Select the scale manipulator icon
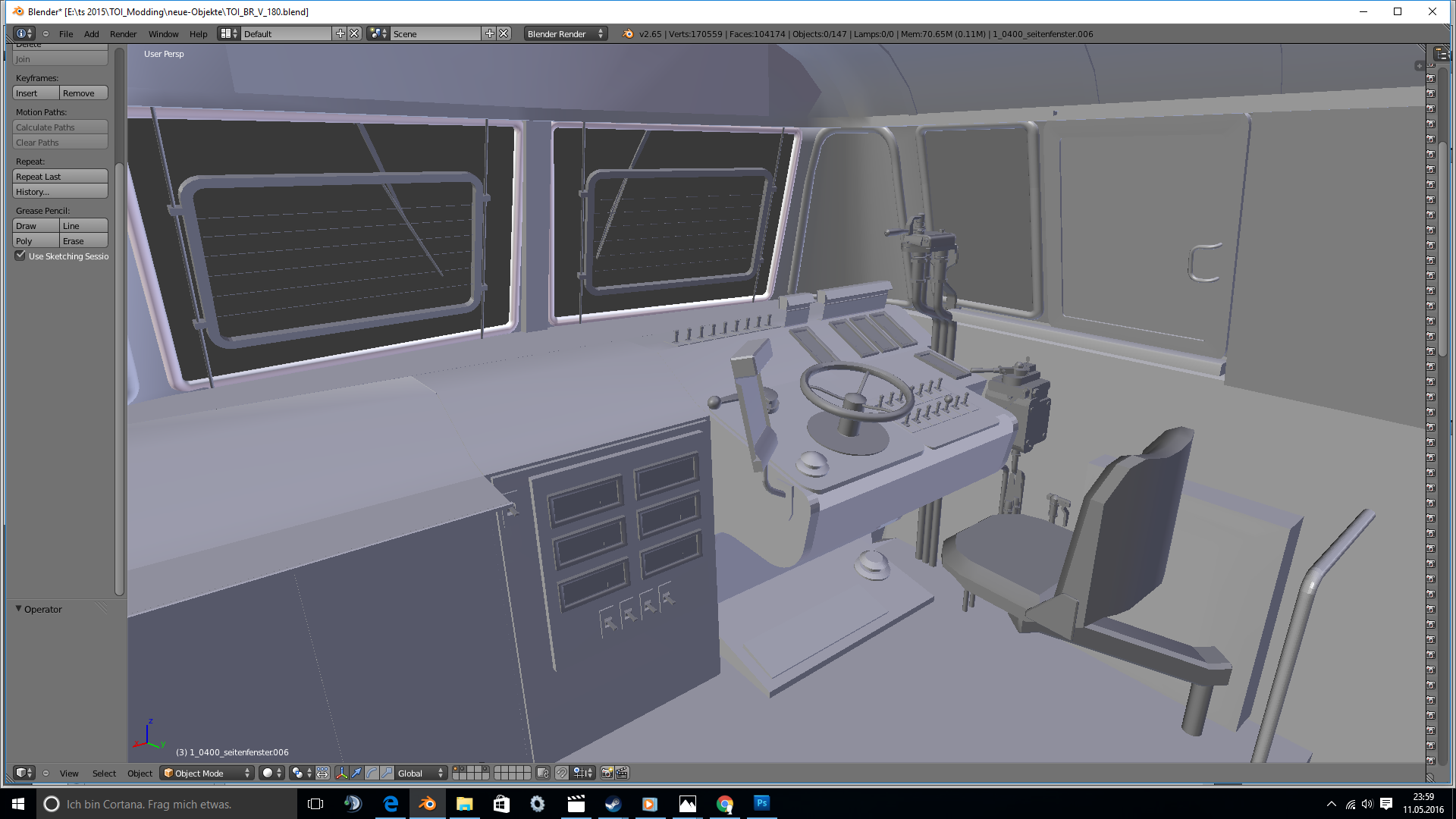The width and height of the screenshot is (1456, 819). 387,773
